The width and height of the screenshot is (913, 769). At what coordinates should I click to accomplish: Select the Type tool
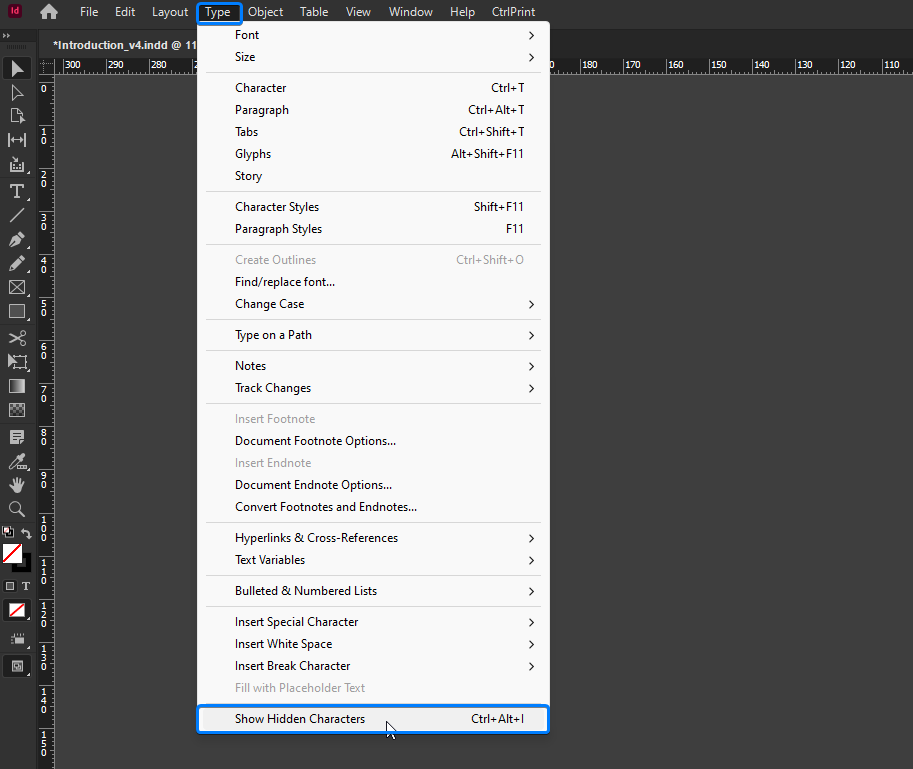pos(17,191)
